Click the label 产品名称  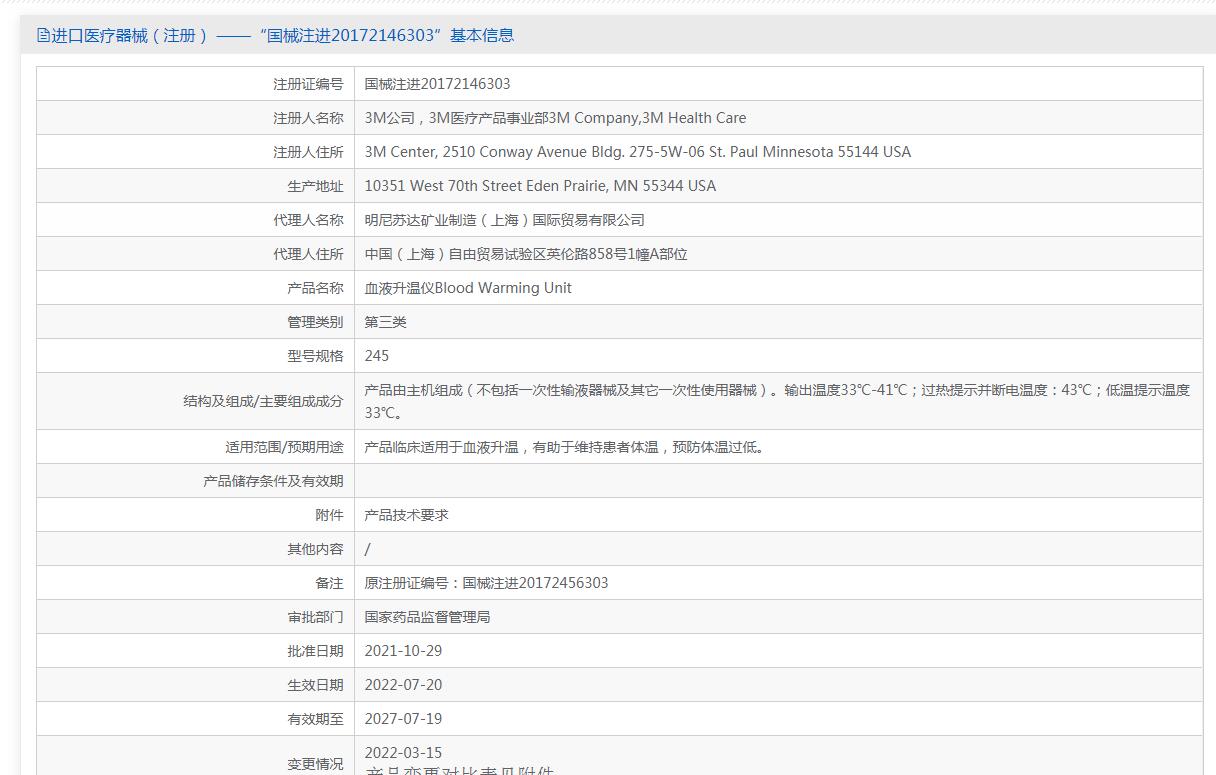pos(315,288)
